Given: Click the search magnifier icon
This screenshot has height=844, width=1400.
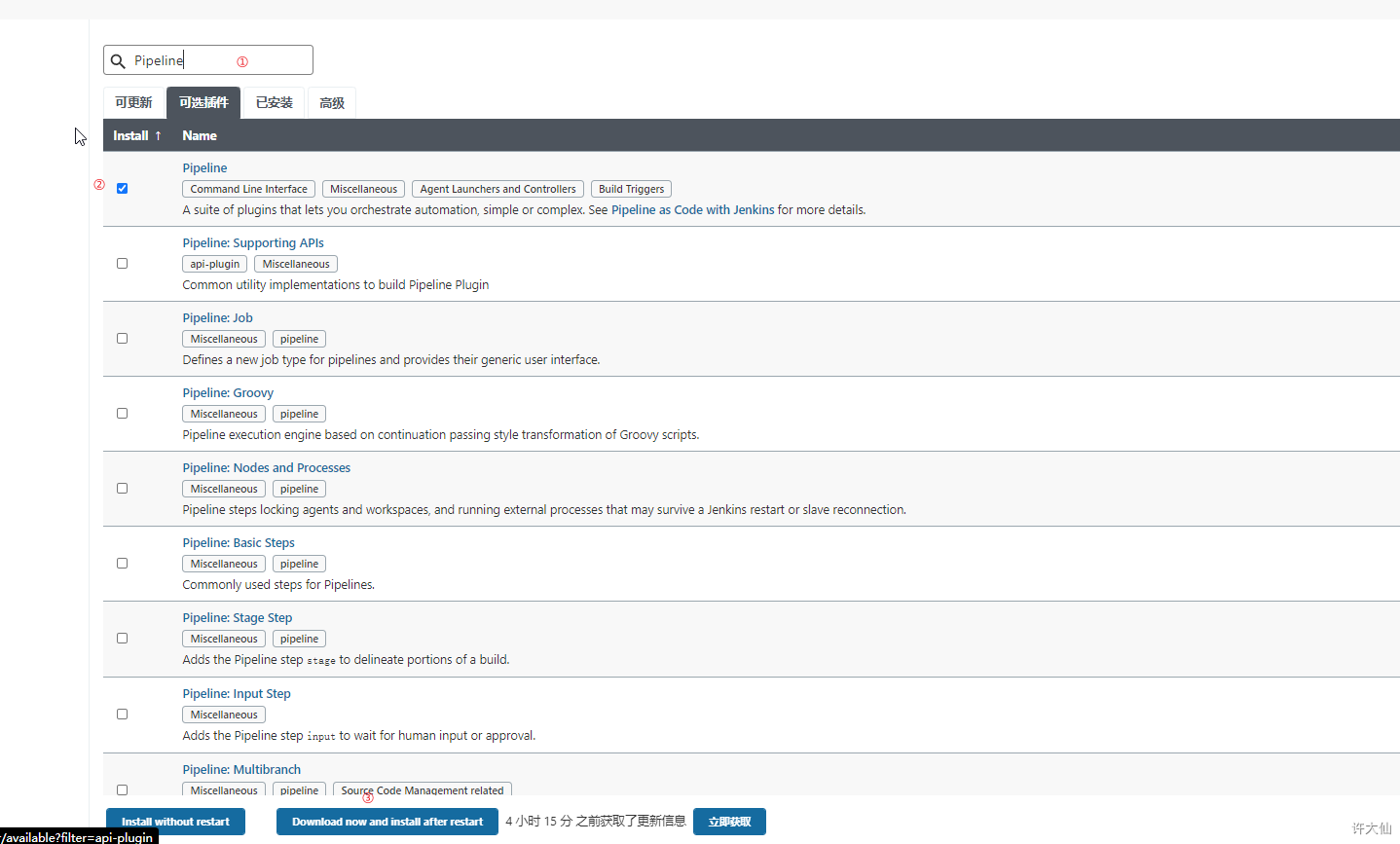Looking at the screenshot, I should pos(118,60).
